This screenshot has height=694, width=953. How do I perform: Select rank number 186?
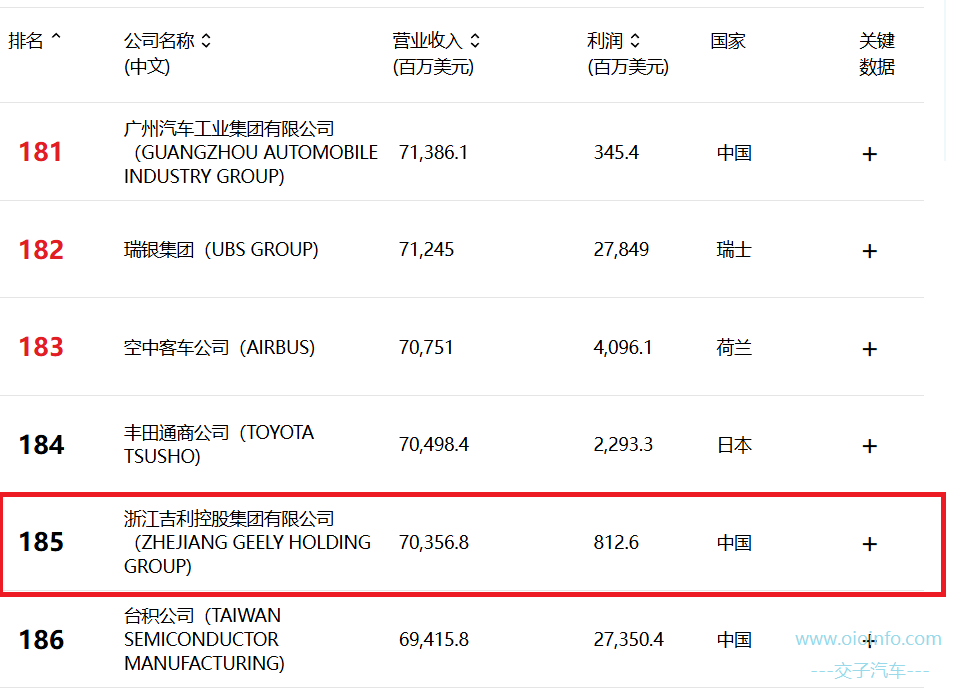tap(41, 640)
